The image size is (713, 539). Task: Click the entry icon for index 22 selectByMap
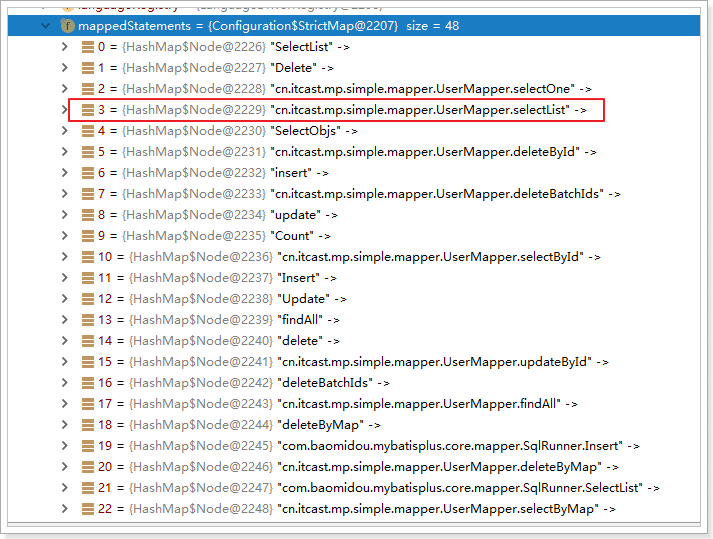tap(88, 509)
